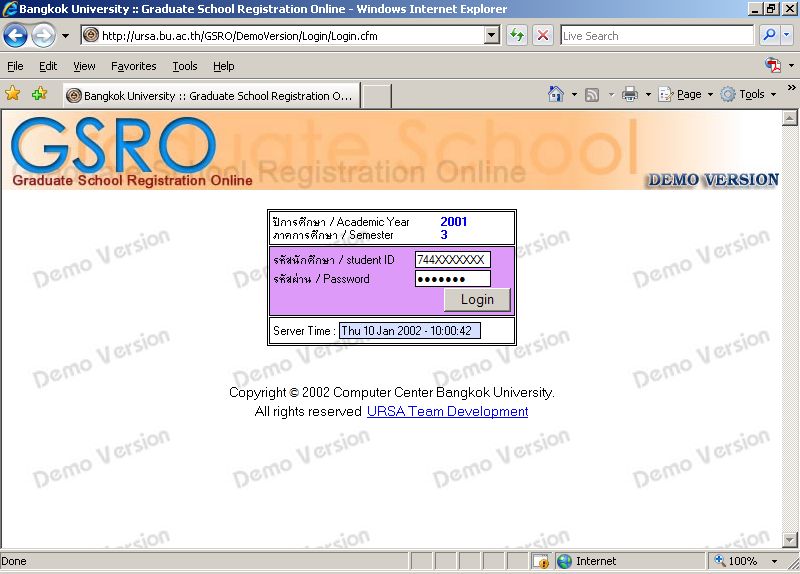Open the View menu

(84, 66)
